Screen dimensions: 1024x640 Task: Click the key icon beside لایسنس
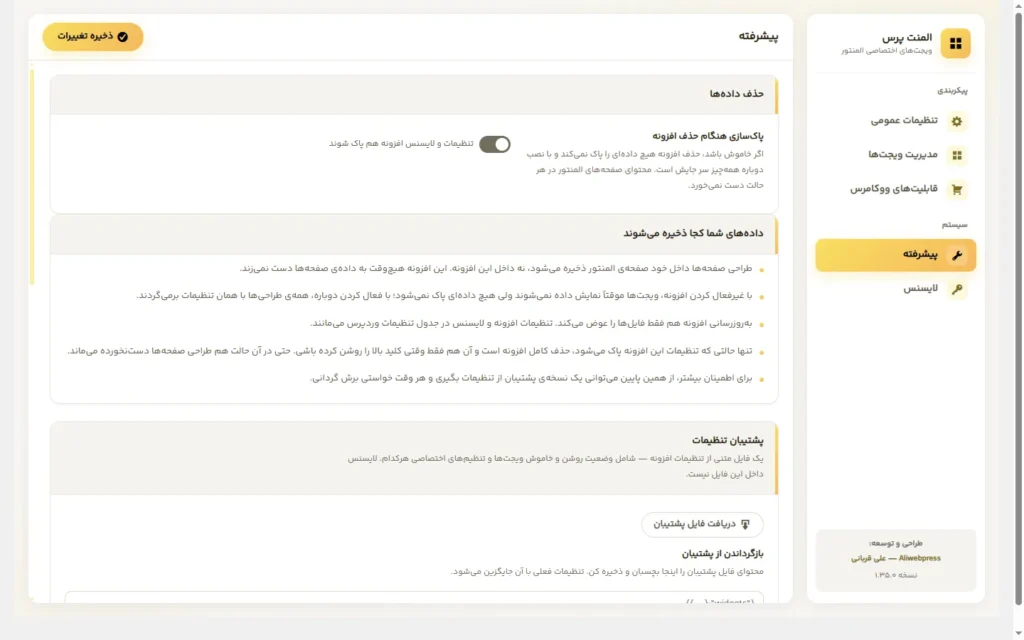[x=957, y=289]
